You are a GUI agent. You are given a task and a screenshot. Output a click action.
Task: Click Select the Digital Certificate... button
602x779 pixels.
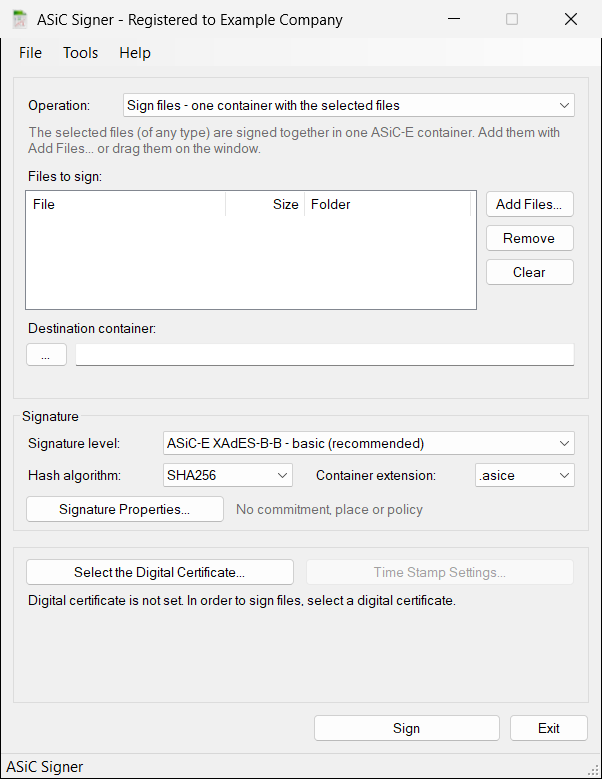[160, 572]
